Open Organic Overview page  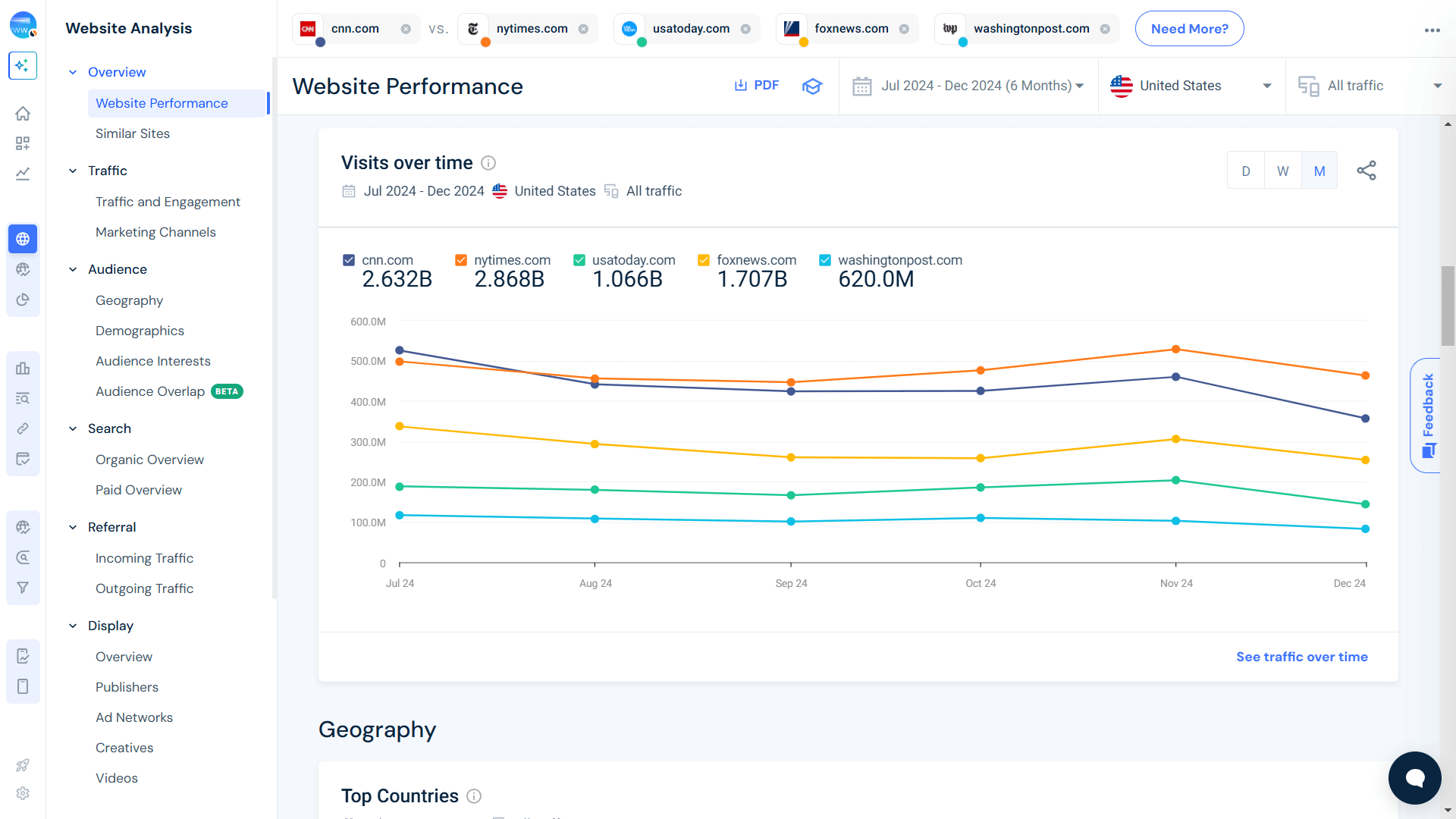tap(149, 460)
